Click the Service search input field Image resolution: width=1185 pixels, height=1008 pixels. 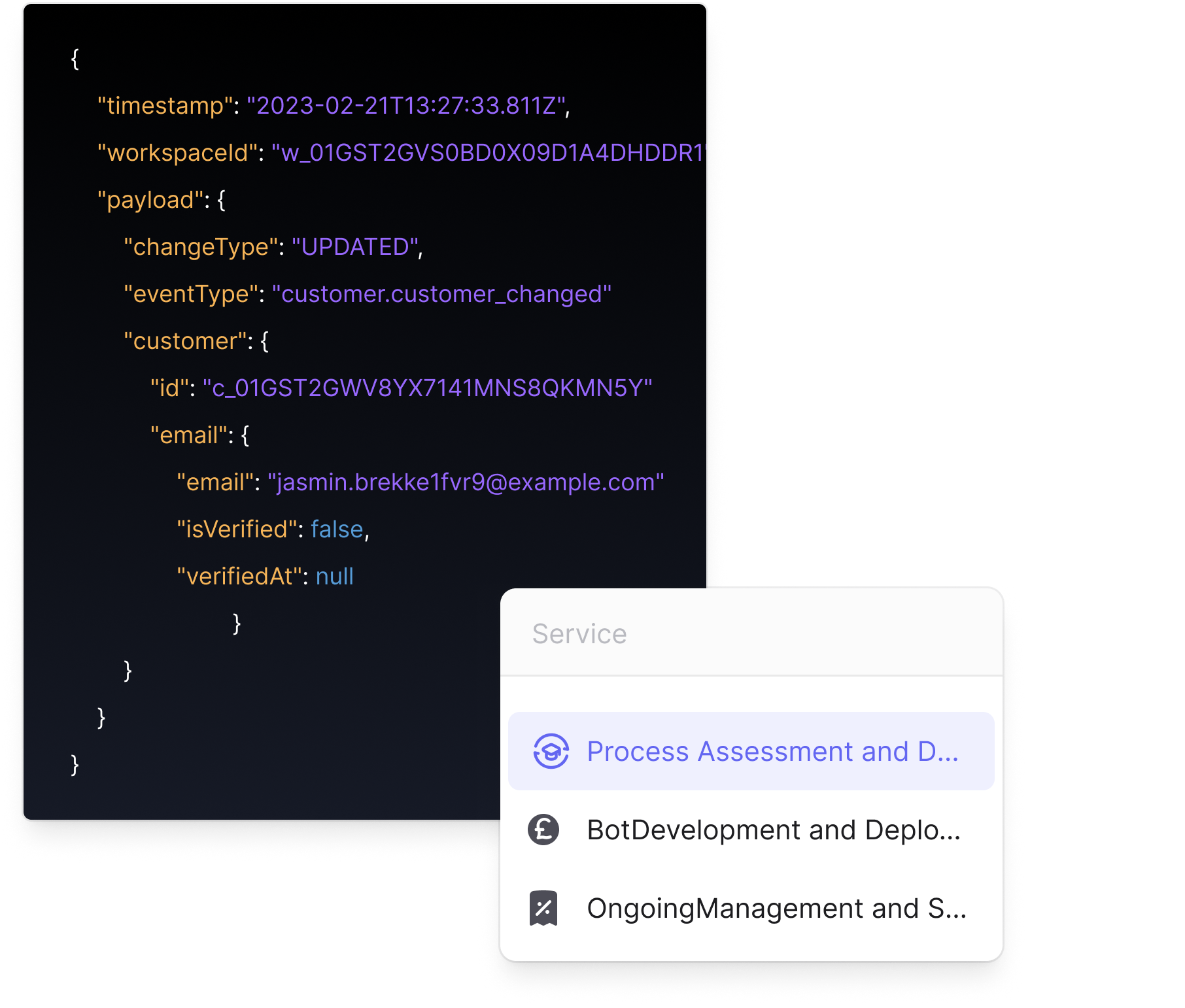click(750, 633)
